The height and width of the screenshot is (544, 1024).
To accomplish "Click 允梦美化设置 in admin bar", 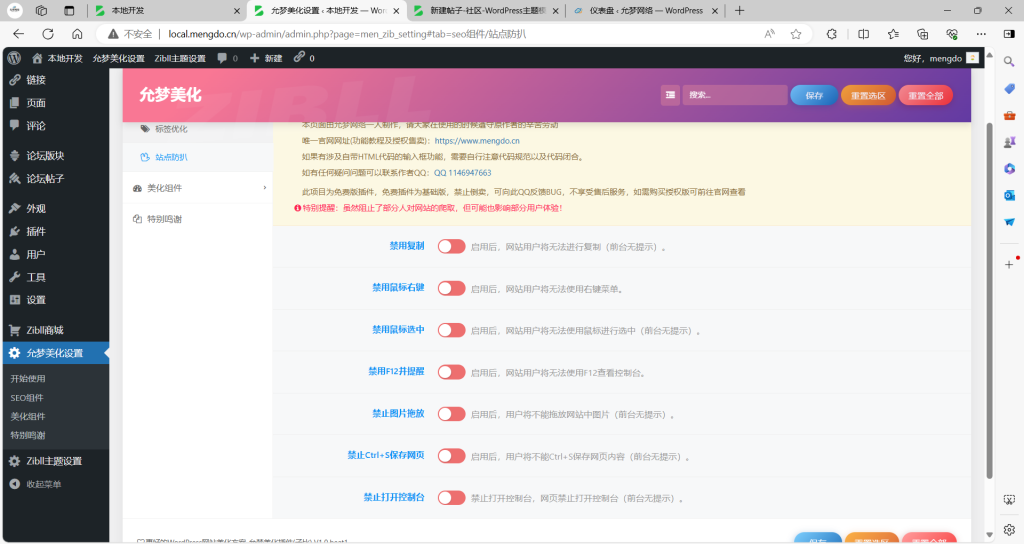I will 118,58.
